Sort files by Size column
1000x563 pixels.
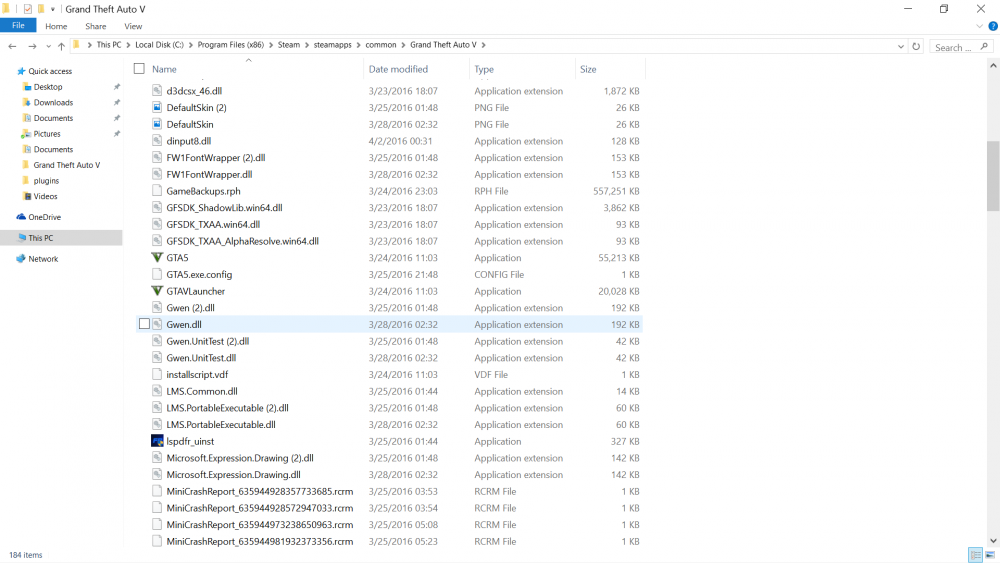(588, 69)
